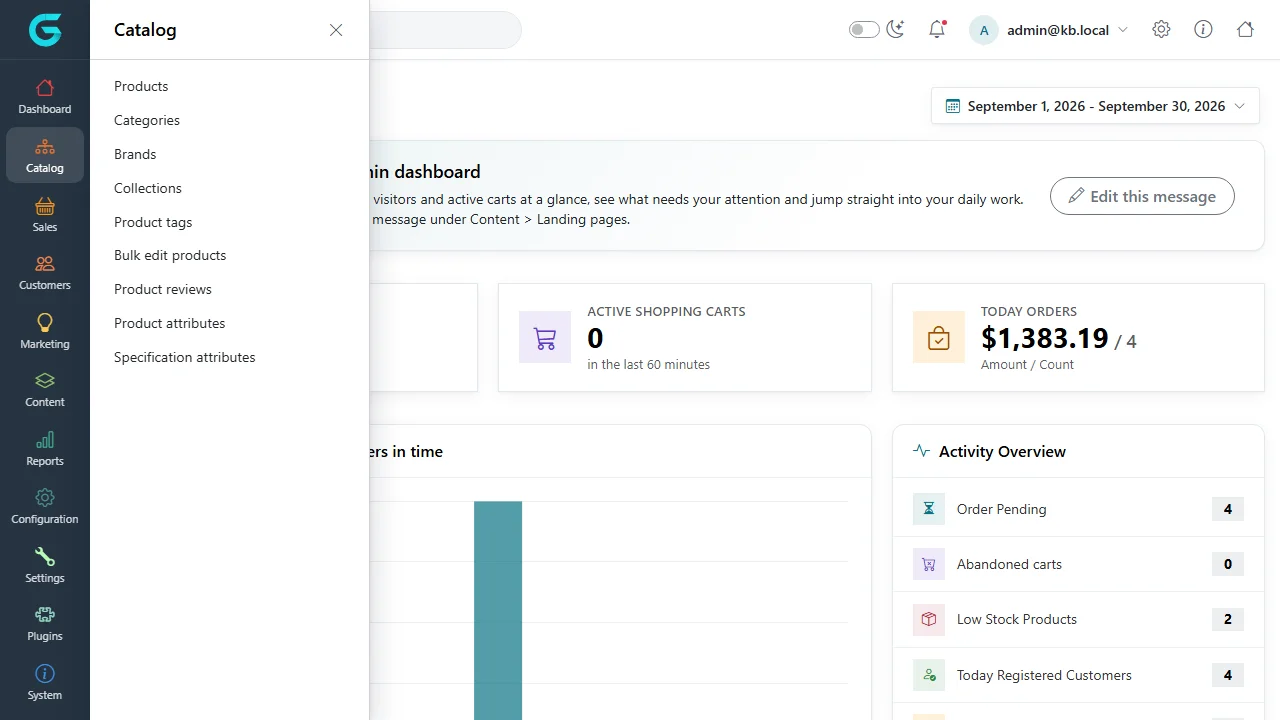The height and width of the screenshot is (720, 1280).
Task: Go to Customers in the sidebar
Action: point(45,272)
